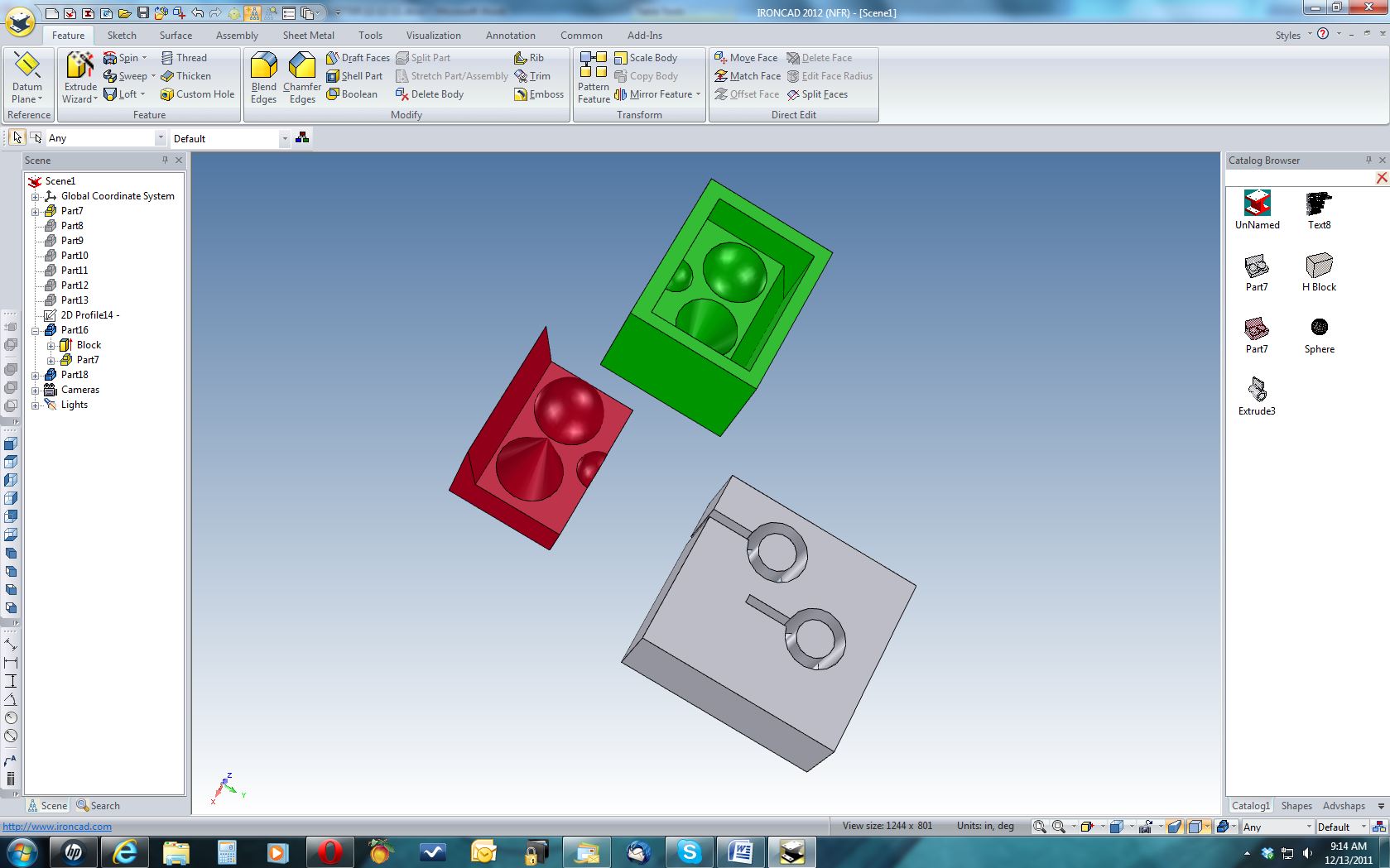This screenshot has width=1390, height=868.
Task: Open the Default configuration dropdown
Action: point(284,138)
